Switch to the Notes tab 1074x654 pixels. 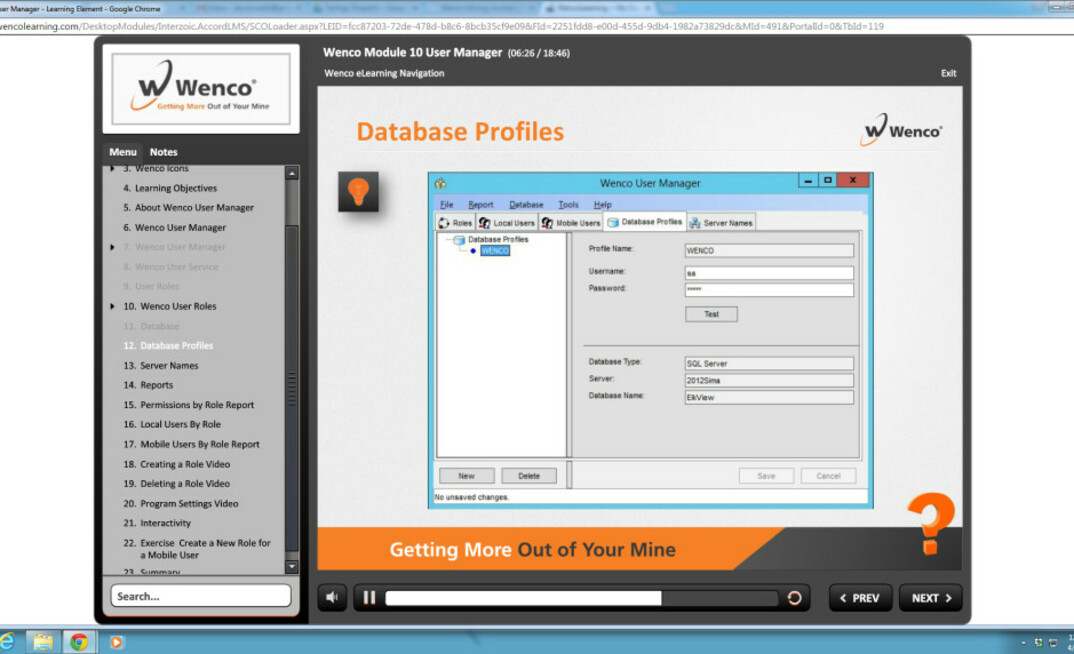point(163,152)
